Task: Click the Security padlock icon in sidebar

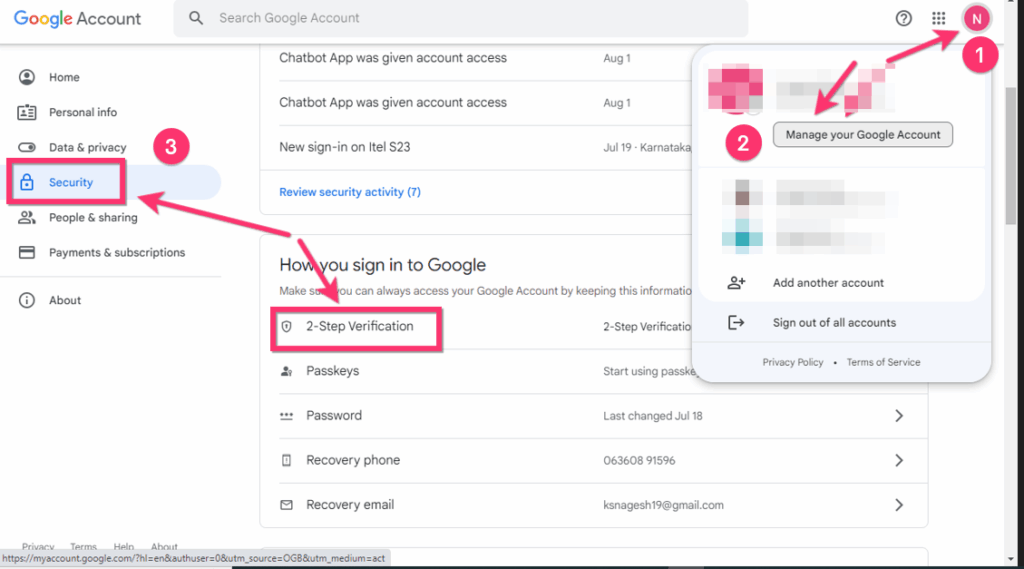Action: pyautogui.click(x=27, y=183)
